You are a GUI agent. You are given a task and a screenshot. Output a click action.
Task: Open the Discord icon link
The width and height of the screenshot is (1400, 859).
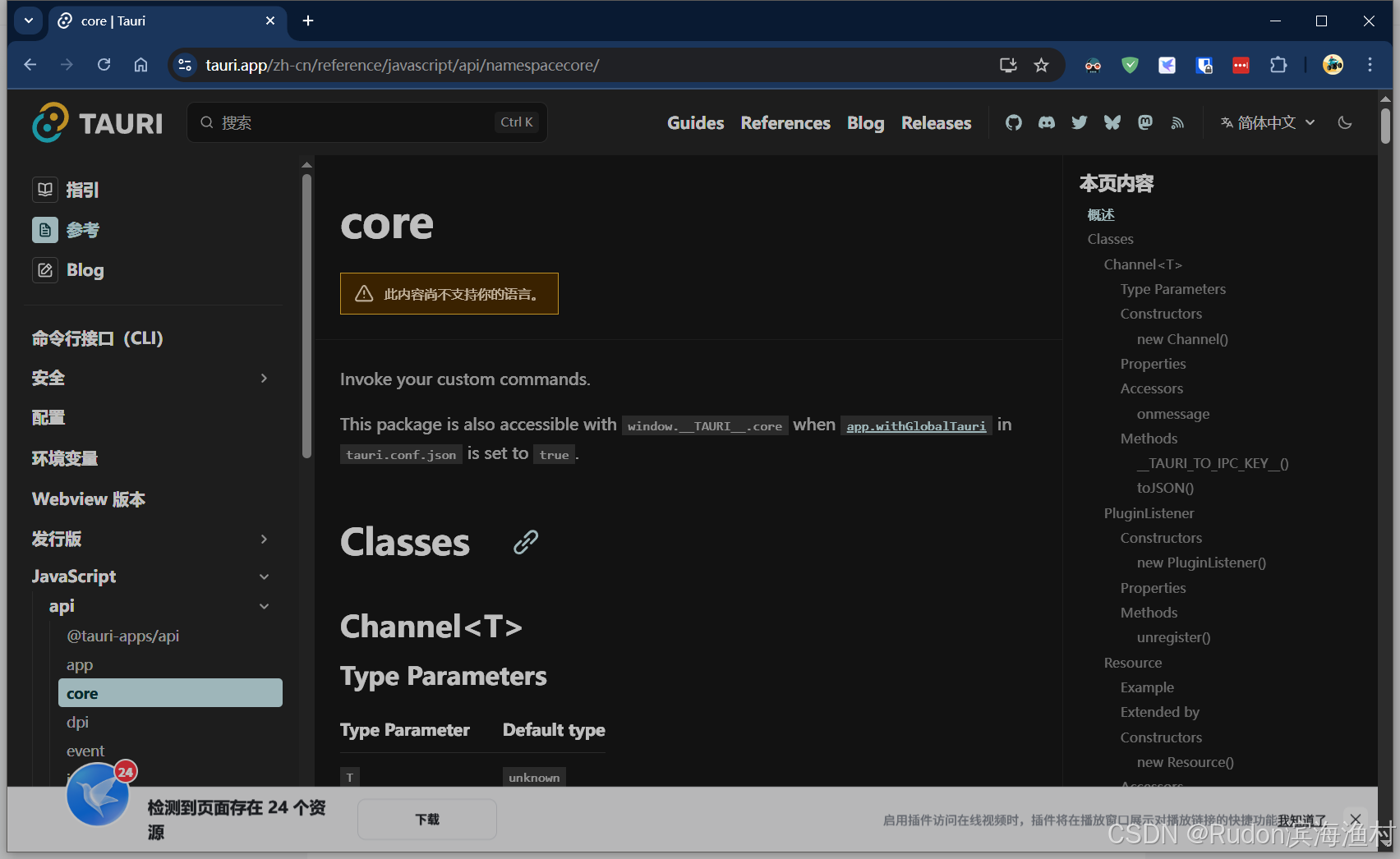pos(1047,122)
